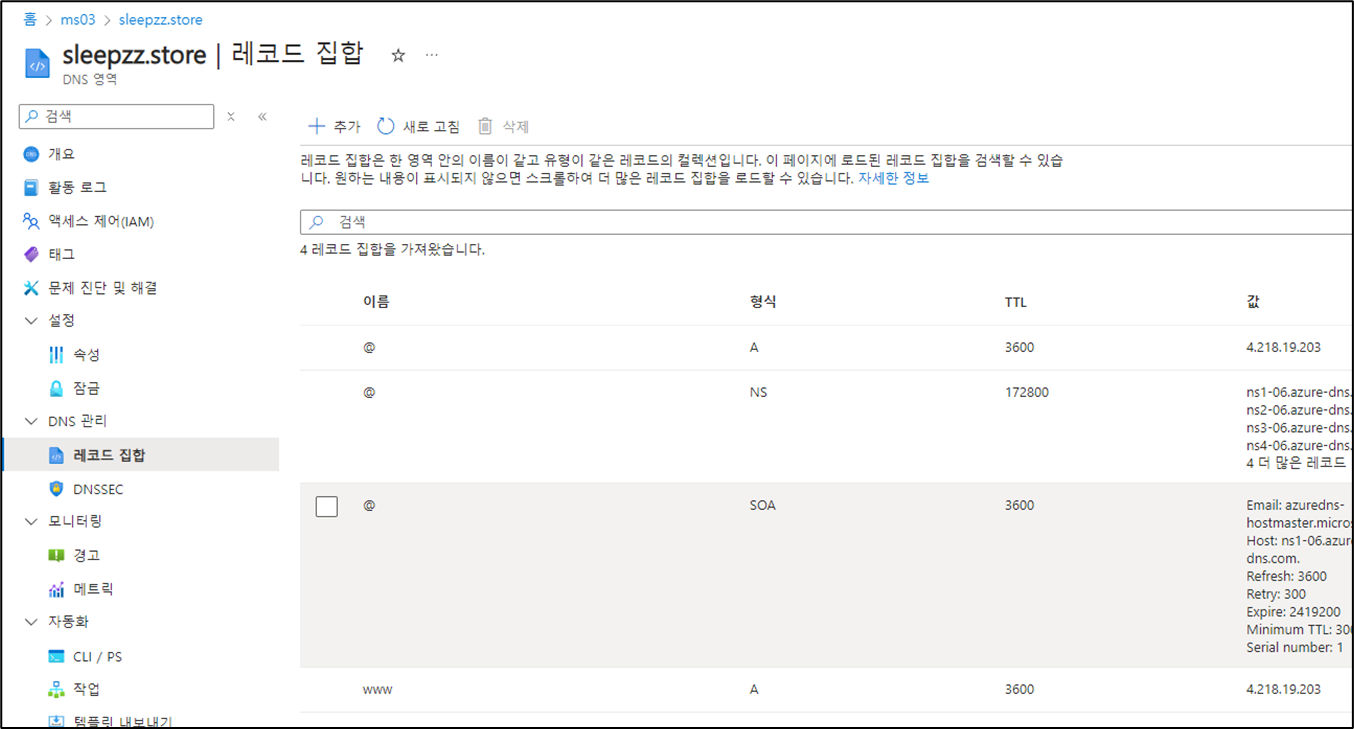Collapse the 자동화 section
Viewport: 1354px width, 729px height.
[x=31, y=621]
